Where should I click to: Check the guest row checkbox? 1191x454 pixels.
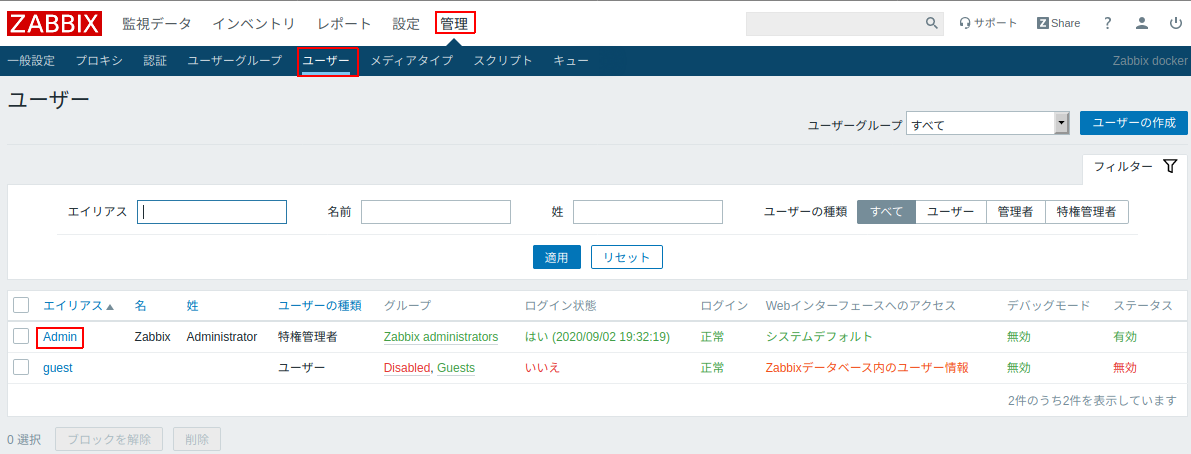click(x=21, y=367)
